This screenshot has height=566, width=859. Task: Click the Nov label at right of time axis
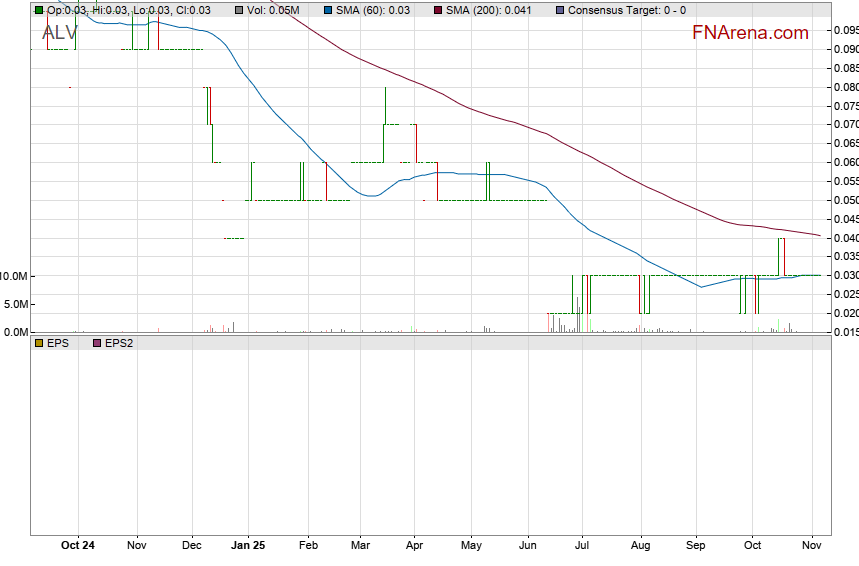(x=812, y=545)
